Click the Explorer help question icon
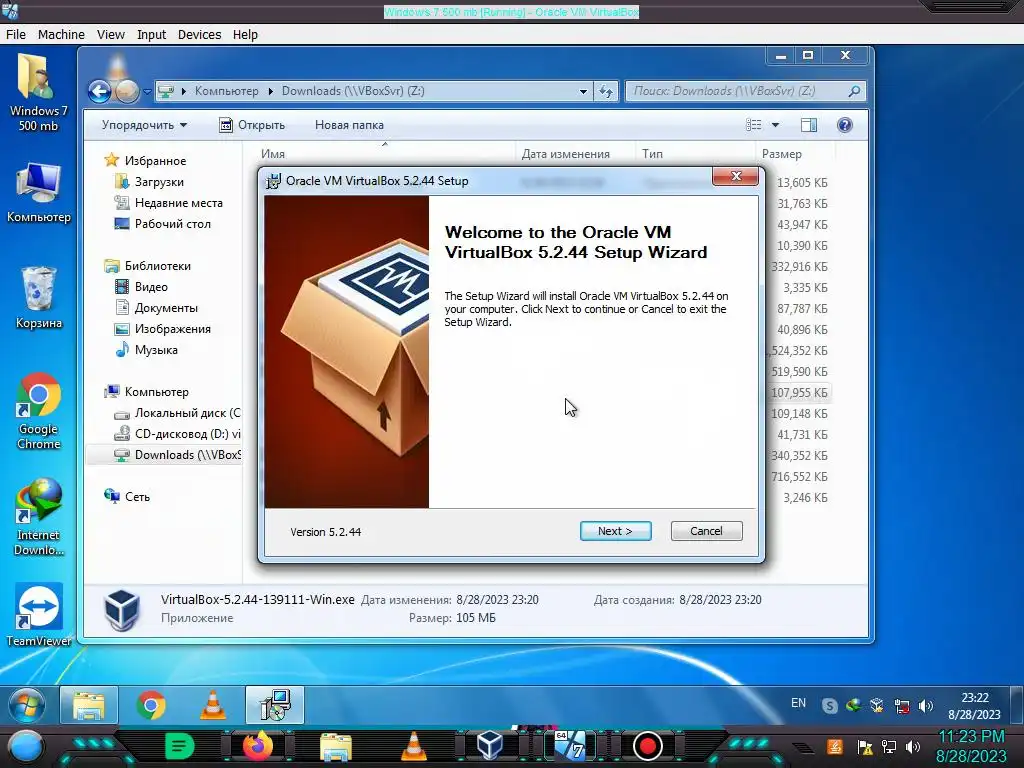Screen dimensions: 1024x768 844,125
